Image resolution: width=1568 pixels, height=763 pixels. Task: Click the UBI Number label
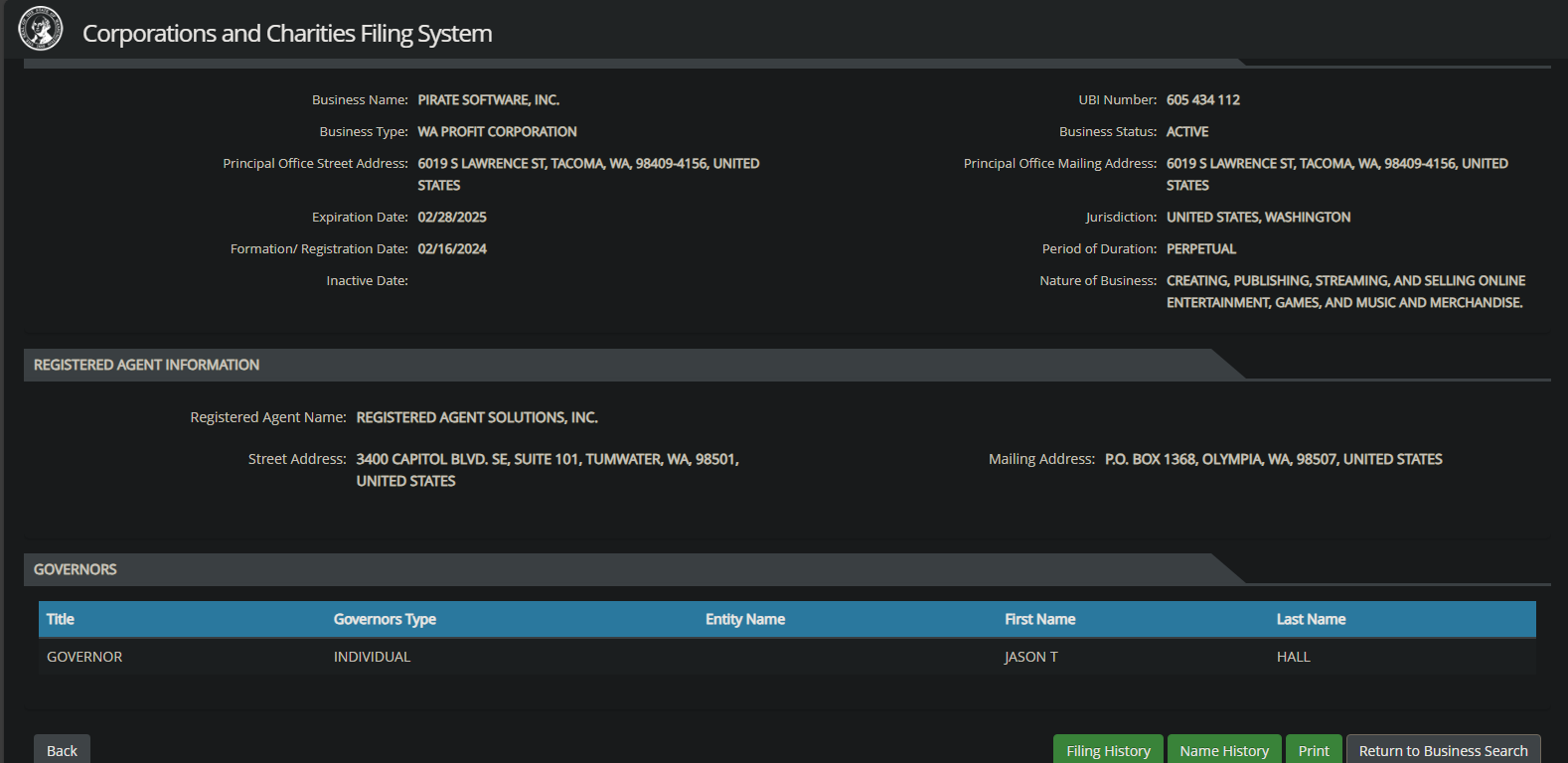(x=1118, y=99)
